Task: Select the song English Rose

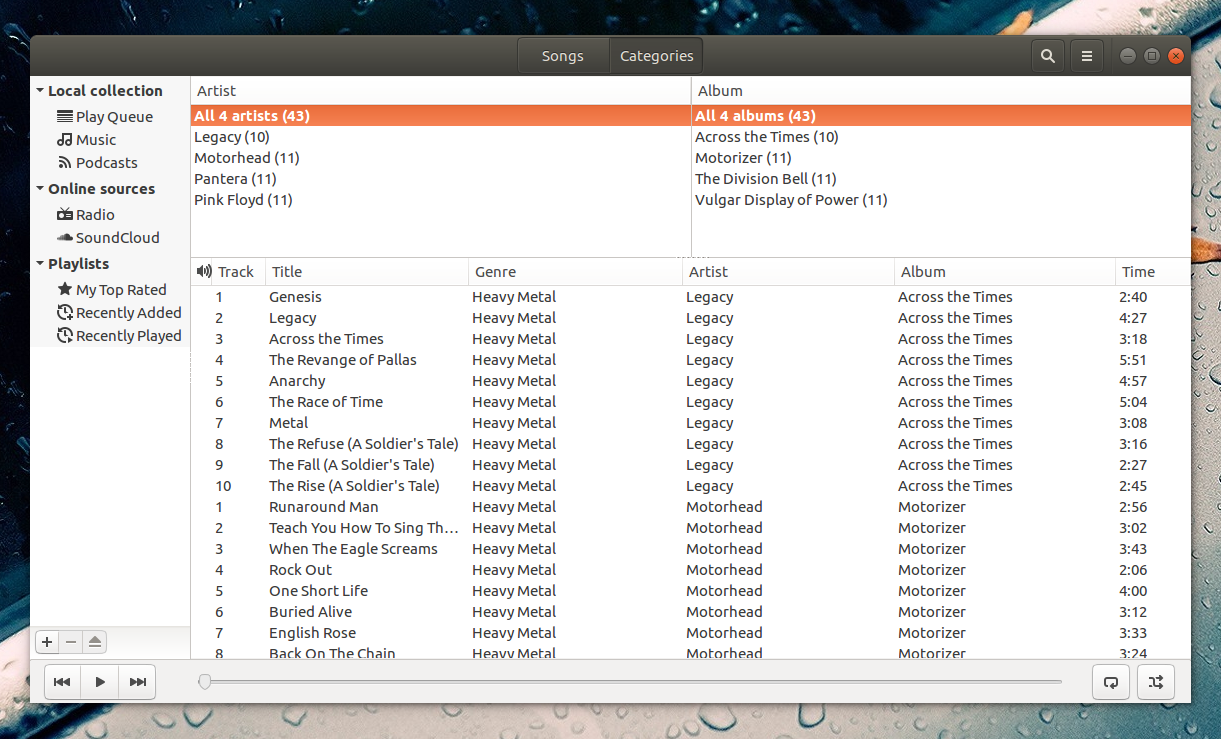Action: [x=691, y=633]
